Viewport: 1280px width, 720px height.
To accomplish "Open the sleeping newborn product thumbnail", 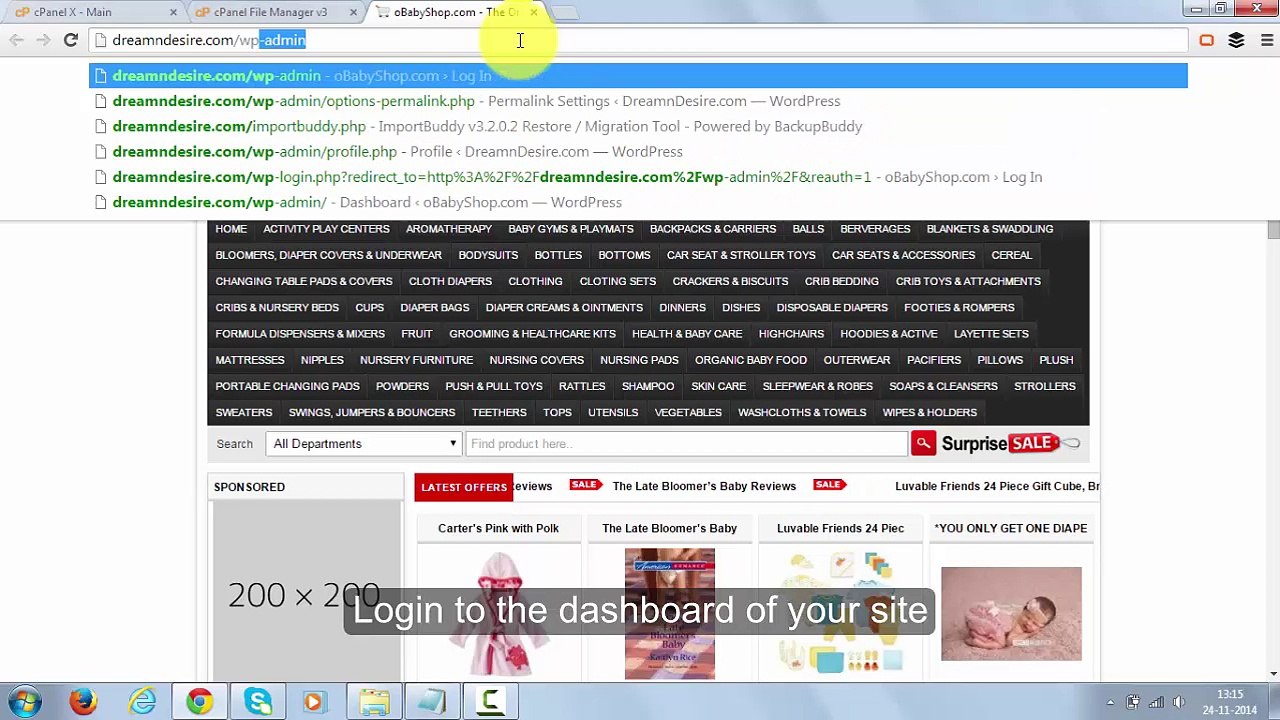I will pos(1011,613).
